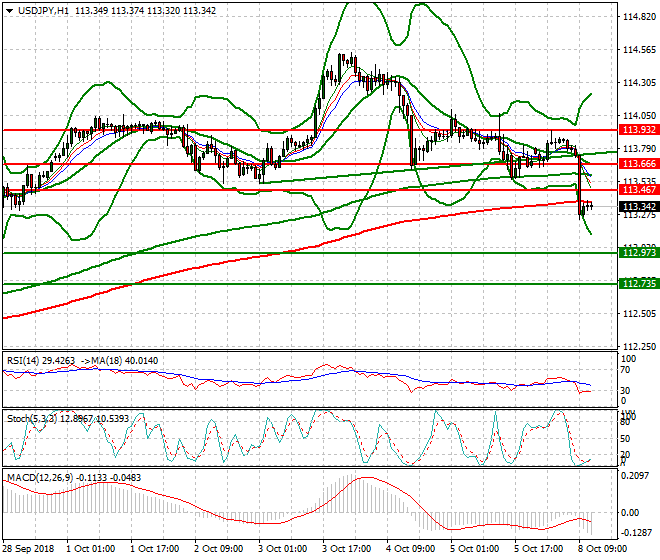The height and width of the screenshot is (560, 660).
Task: Click the 112.250 price scale value
Action: click(x=639, y=347)
